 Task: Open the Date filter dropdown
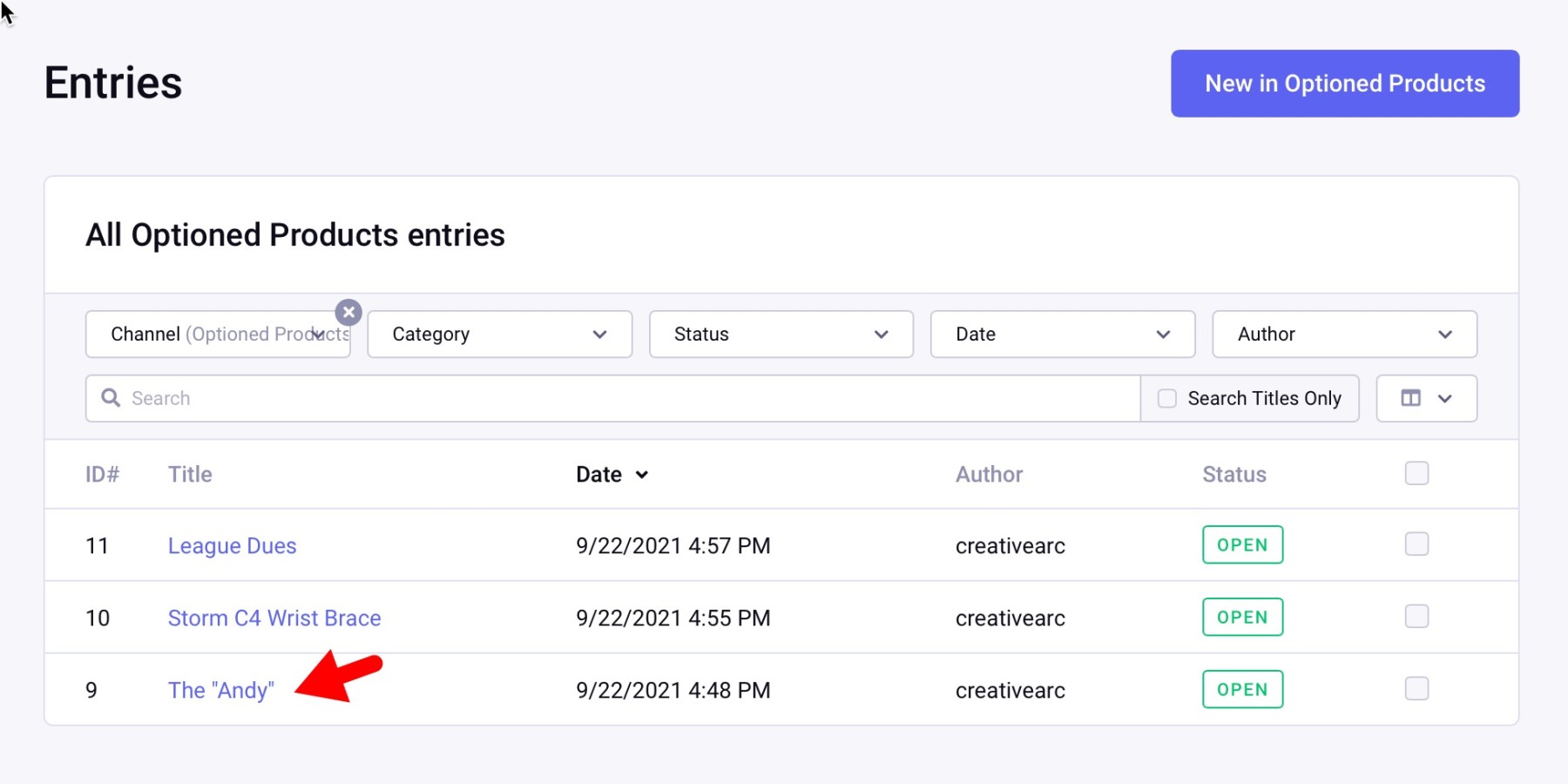(1061, 334)
